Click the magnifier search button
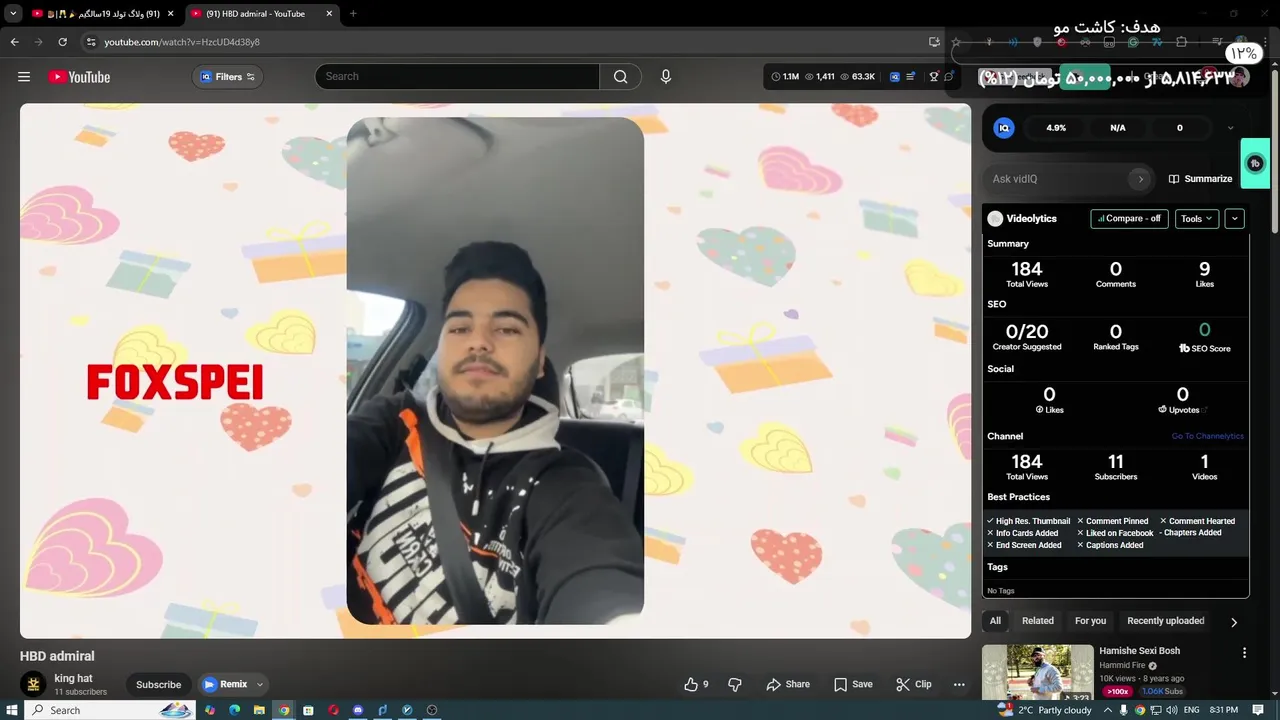The height and width of the screenshot is (720, 1280). [620, 77]
